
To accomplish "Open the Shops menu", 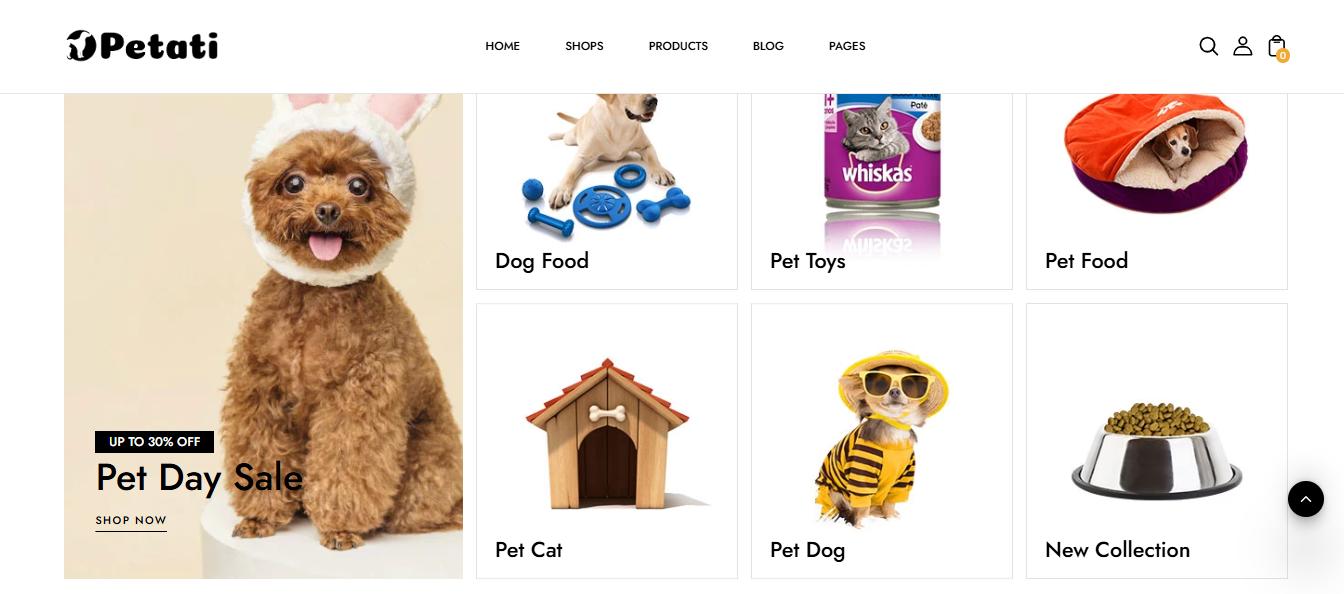I will [584, 46].
